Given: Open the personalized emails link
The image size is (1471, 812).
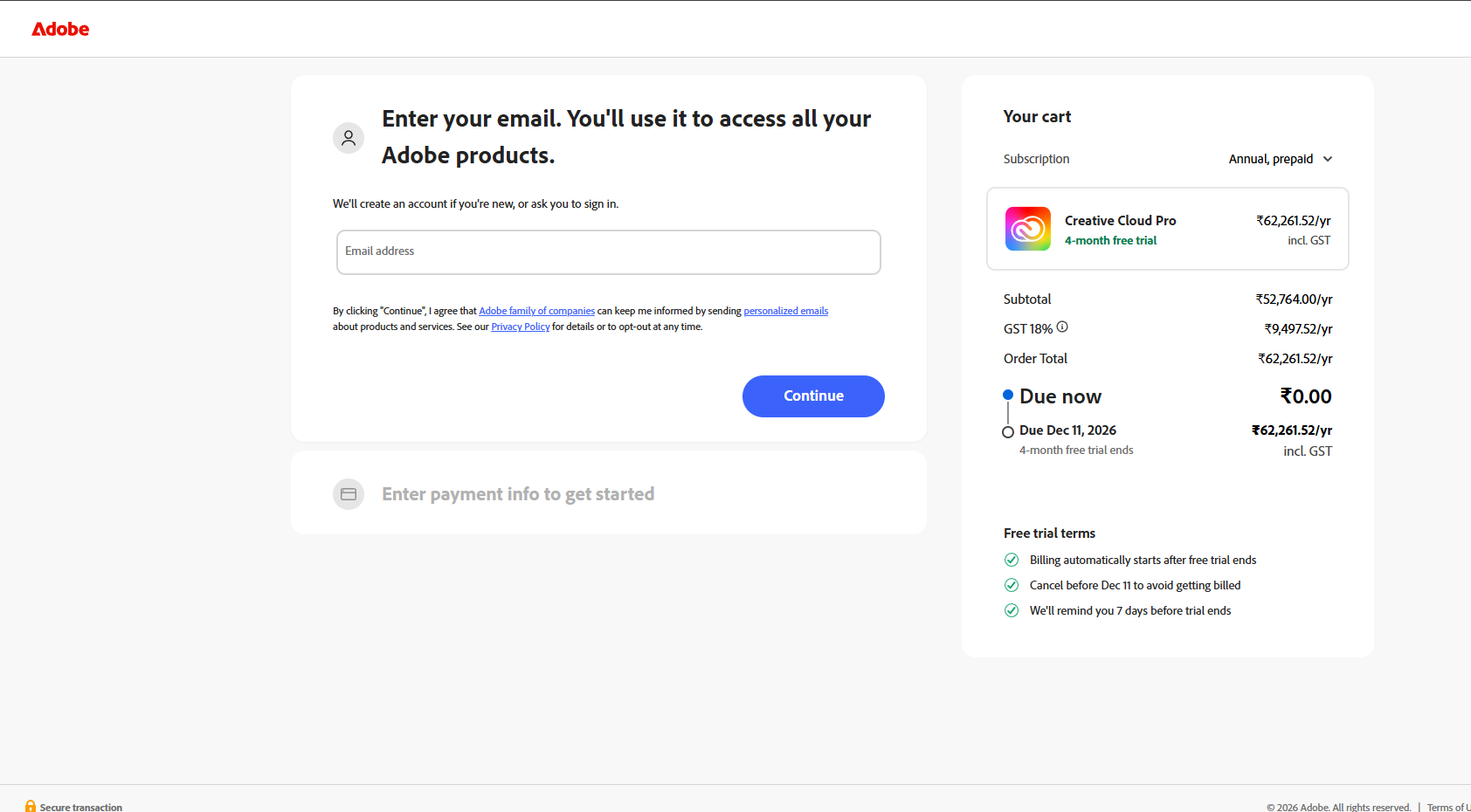Looking at the screenshot, I should [x=786, y=311].
